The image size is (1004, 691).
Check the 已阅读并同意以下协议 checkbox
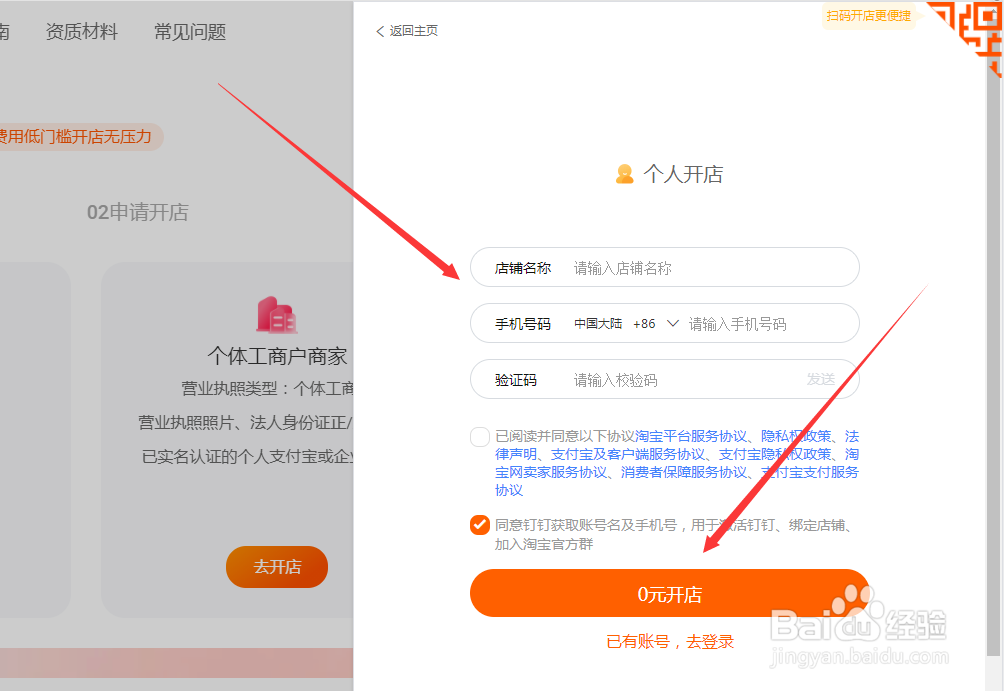click(x=480, y=437)
